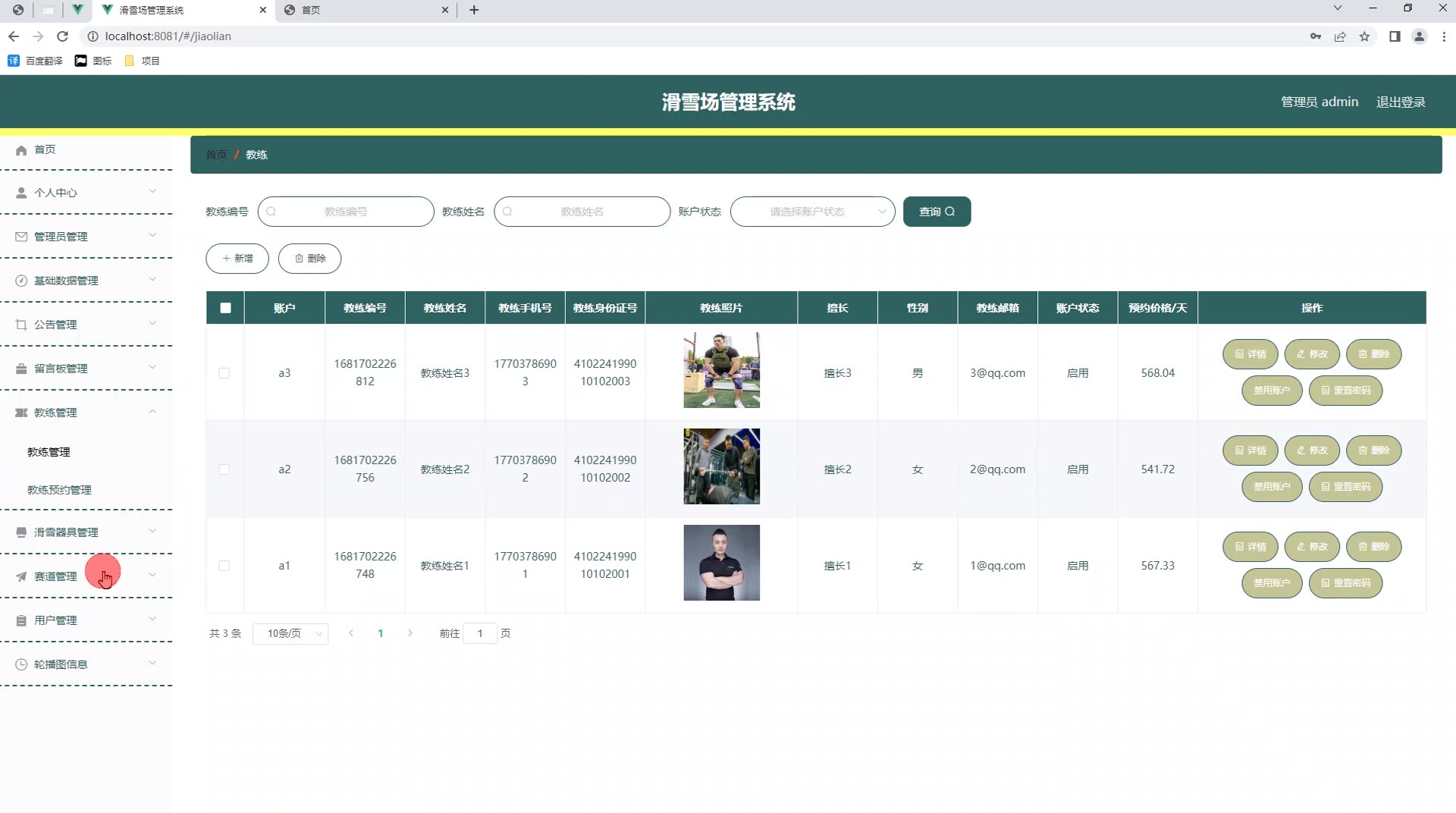Bookmark this page with the star icon
The width and height of the screenshot is (1456, 813).
coord(1364,36)
